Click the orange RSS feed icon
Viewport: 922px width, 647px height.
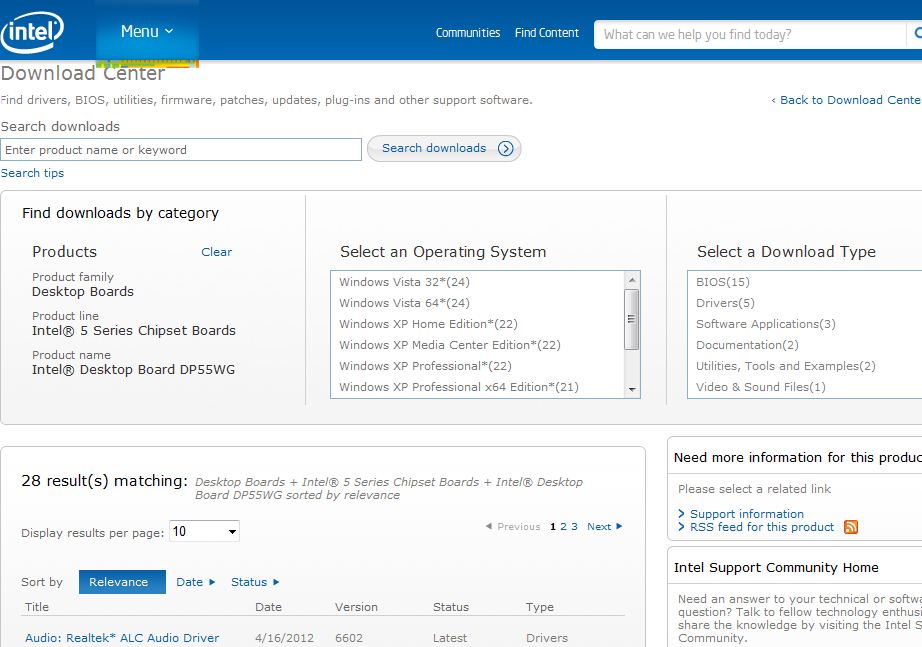coord(851,526)
